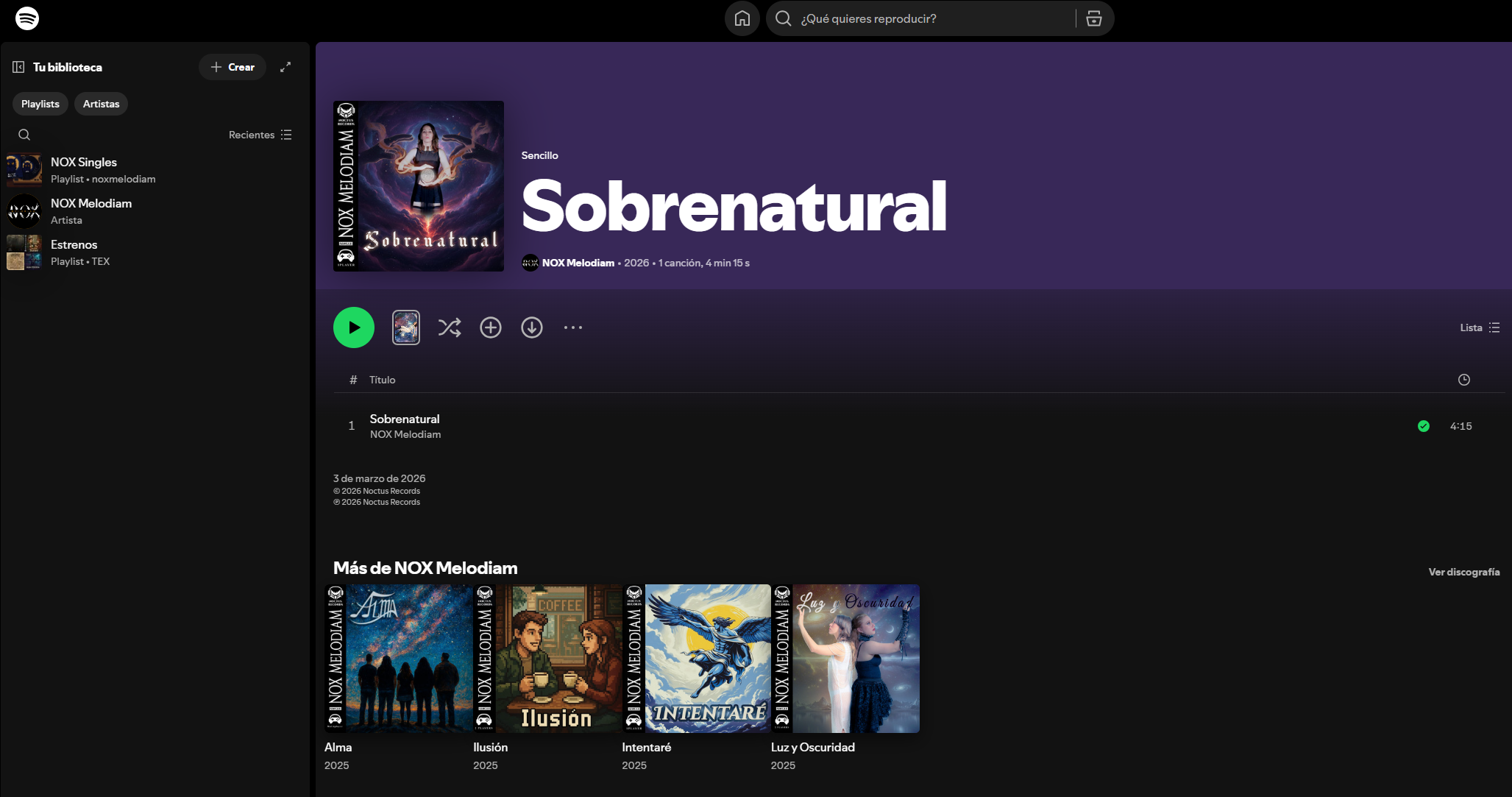The image size is (1512, 797).
Task: Click Más de NOX Melodiam heading
Action: (425, 568)
